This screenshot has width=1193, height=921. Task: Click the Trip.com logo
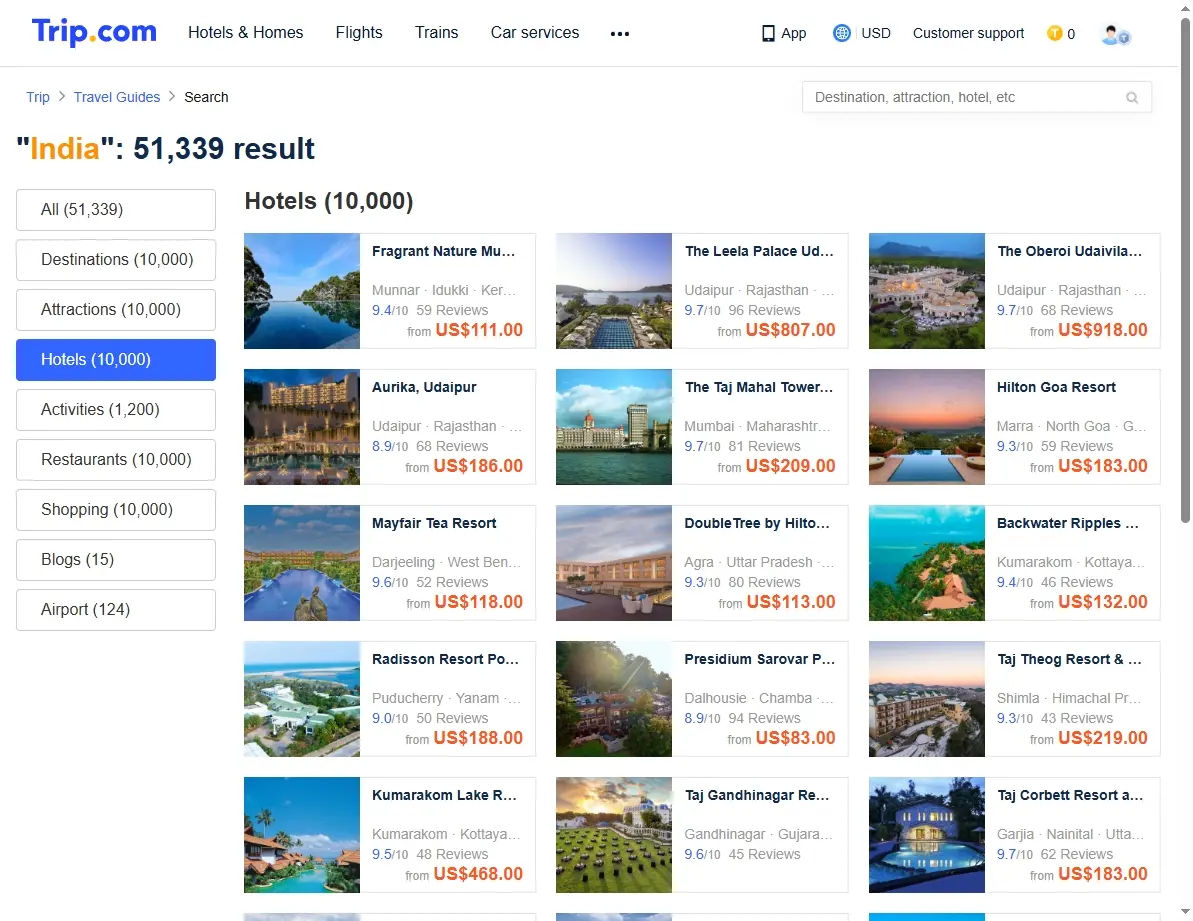point(94,32)
